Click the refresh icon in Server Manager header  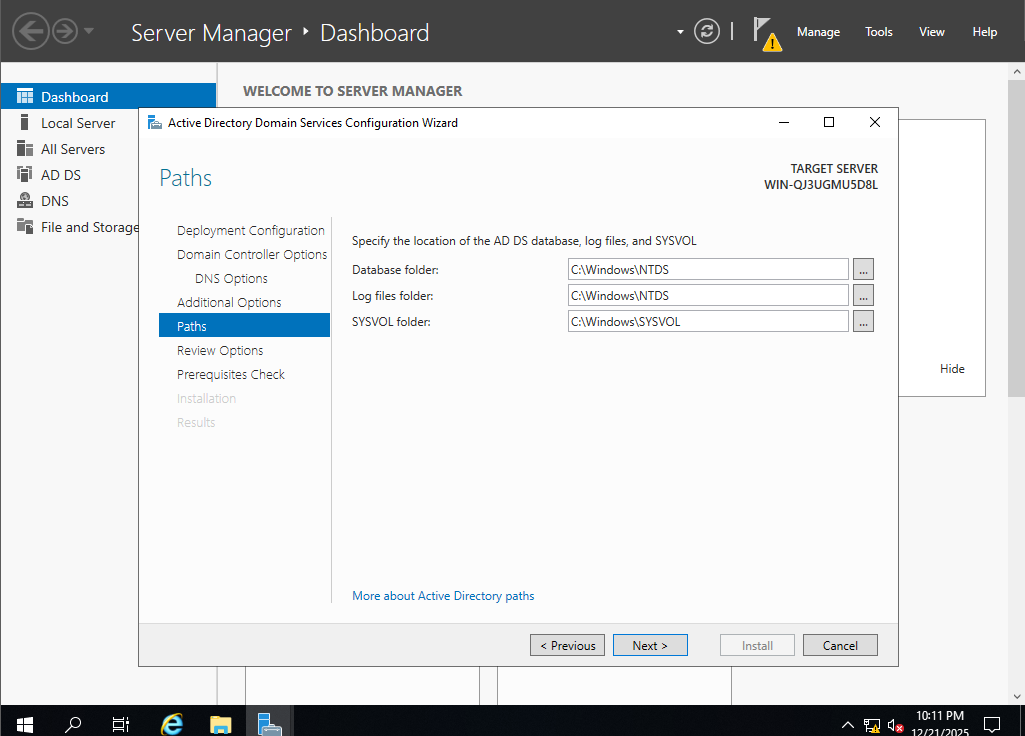click(707, 31)
